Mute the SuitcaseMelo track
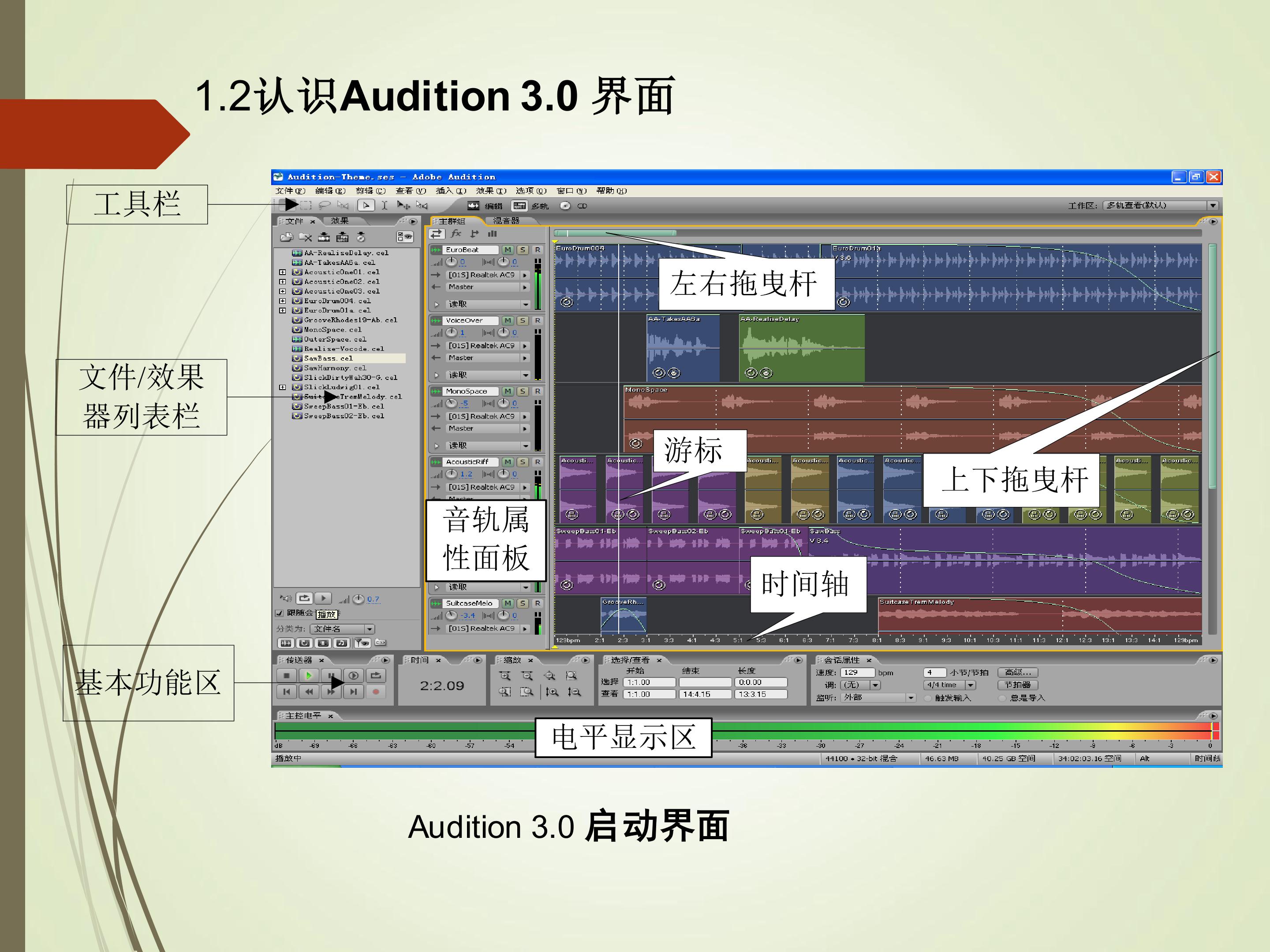This screenshot has width=1270, height=952. [x=508, y=603]
